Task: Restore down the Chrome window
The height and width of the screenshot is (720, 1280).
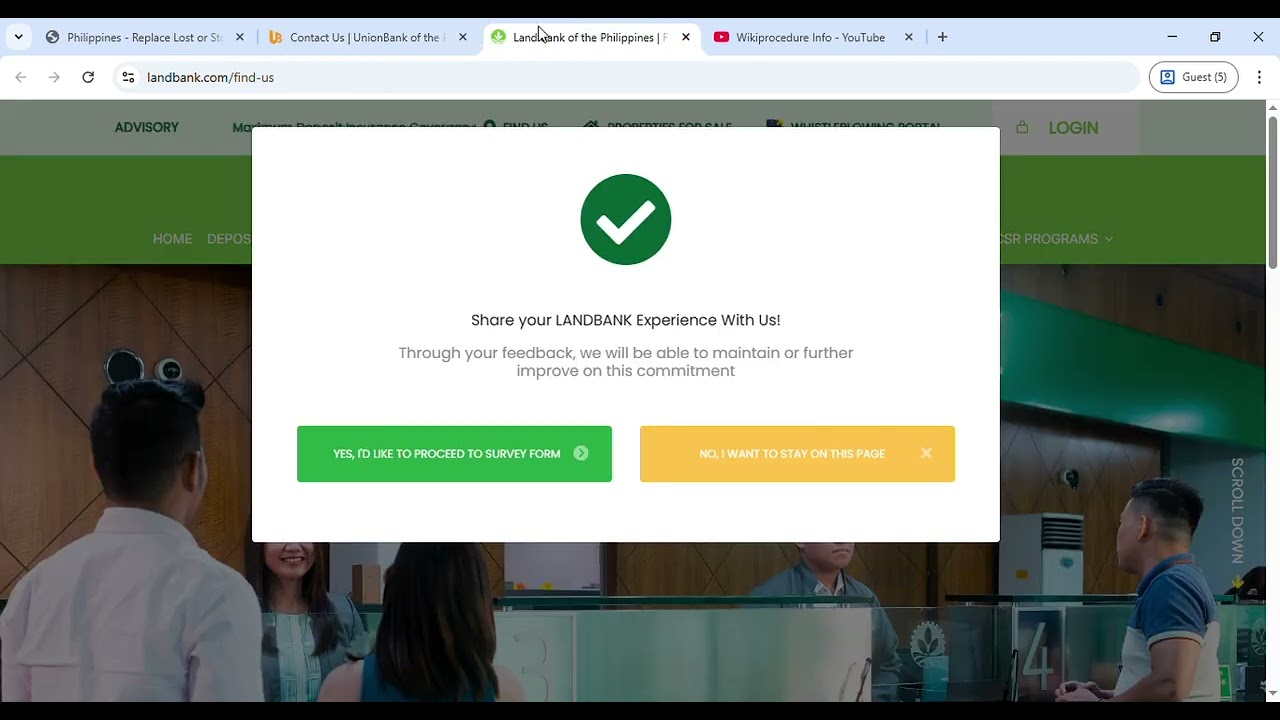Action: point(1215,37)
